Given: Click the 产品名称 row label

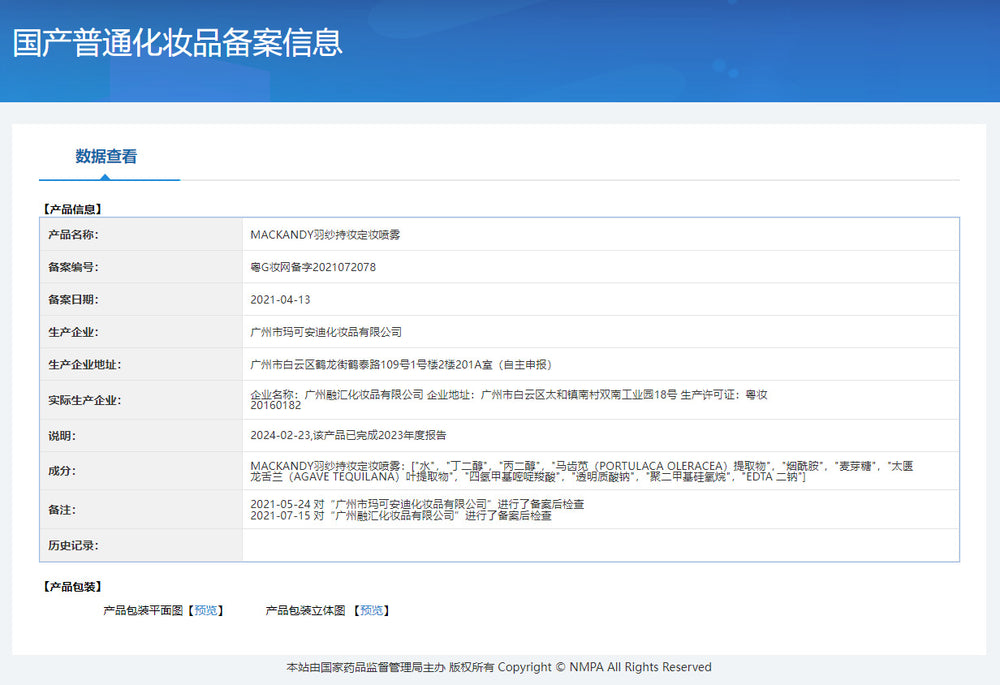Looking at the screenshot, I should pos(73,235).
